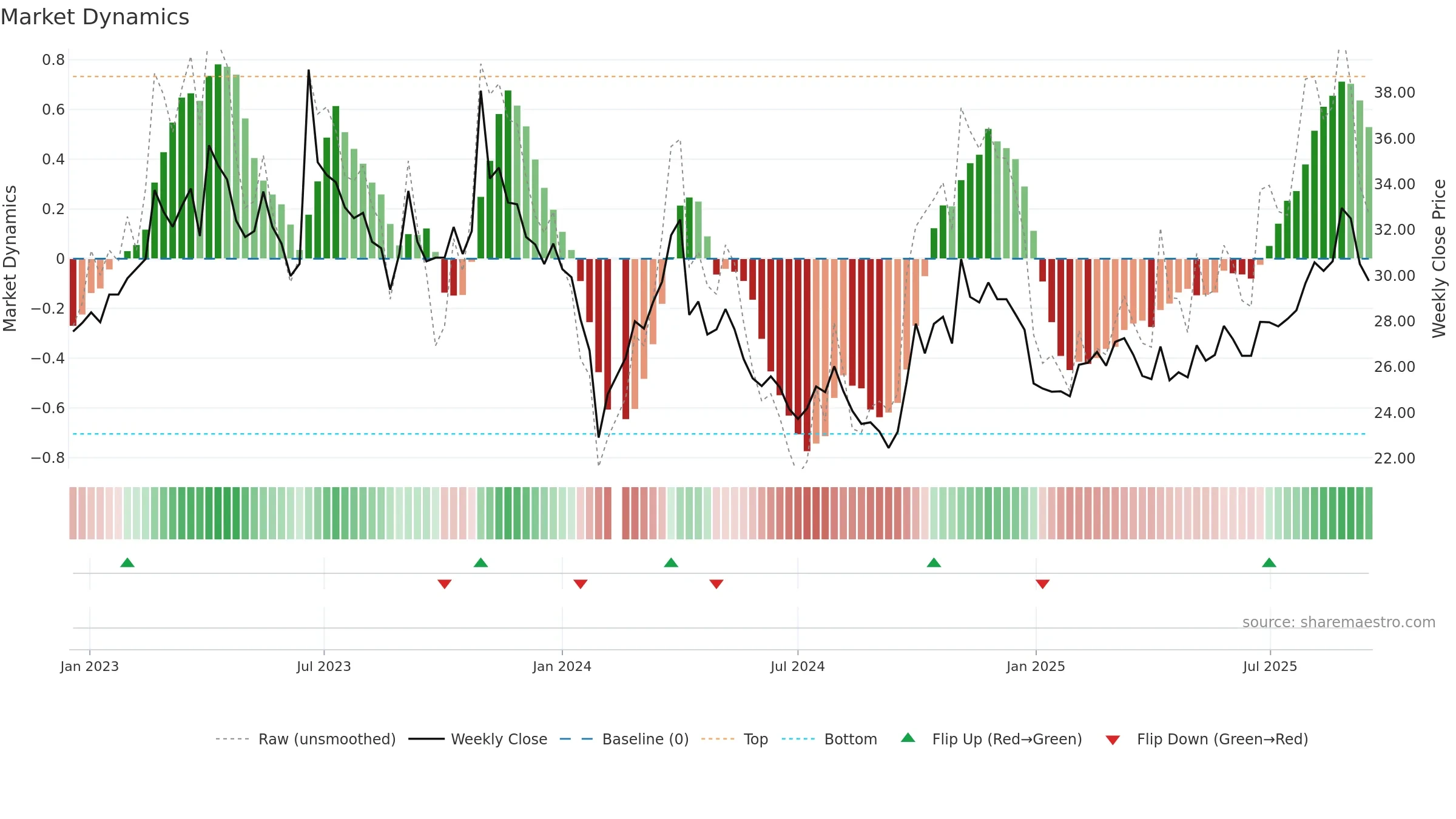
Task: Click the Jul 2025 x-axis label
Action: click(1270, 666)
